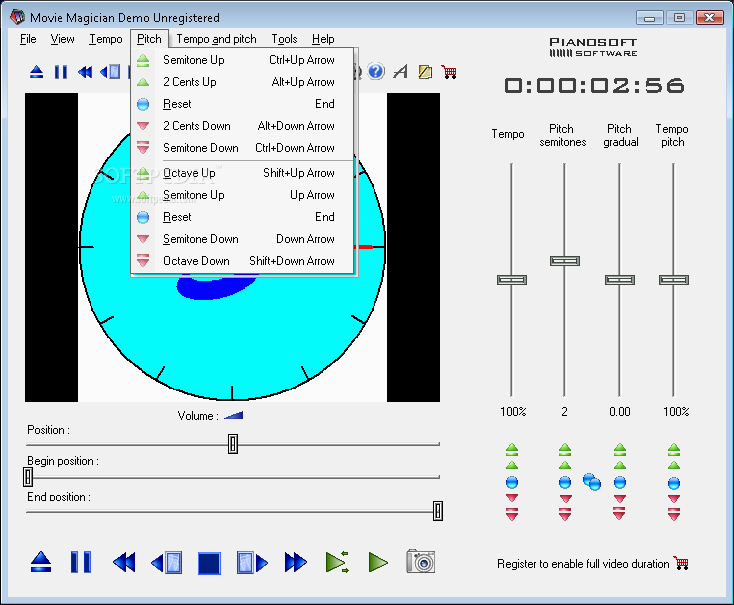Choose Semitone Up with plain Up Arrow shortcut
734x605 pixels.
coord(242,195)
